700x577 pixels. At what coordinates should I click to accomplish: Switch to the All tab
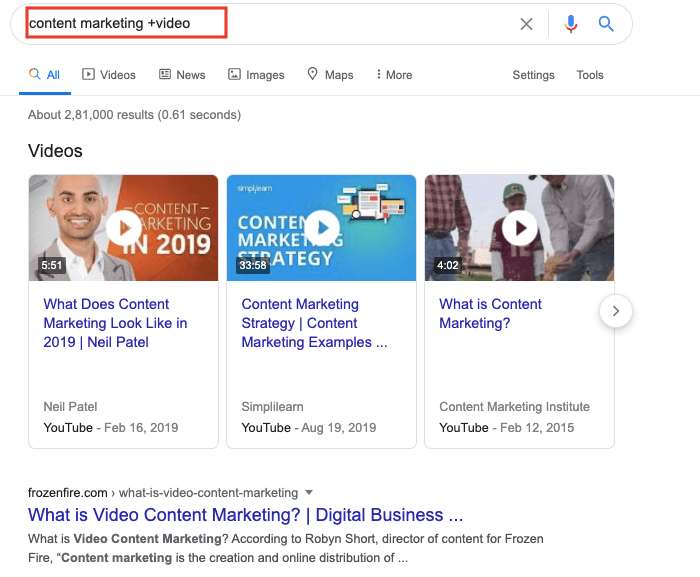(45, 75)
